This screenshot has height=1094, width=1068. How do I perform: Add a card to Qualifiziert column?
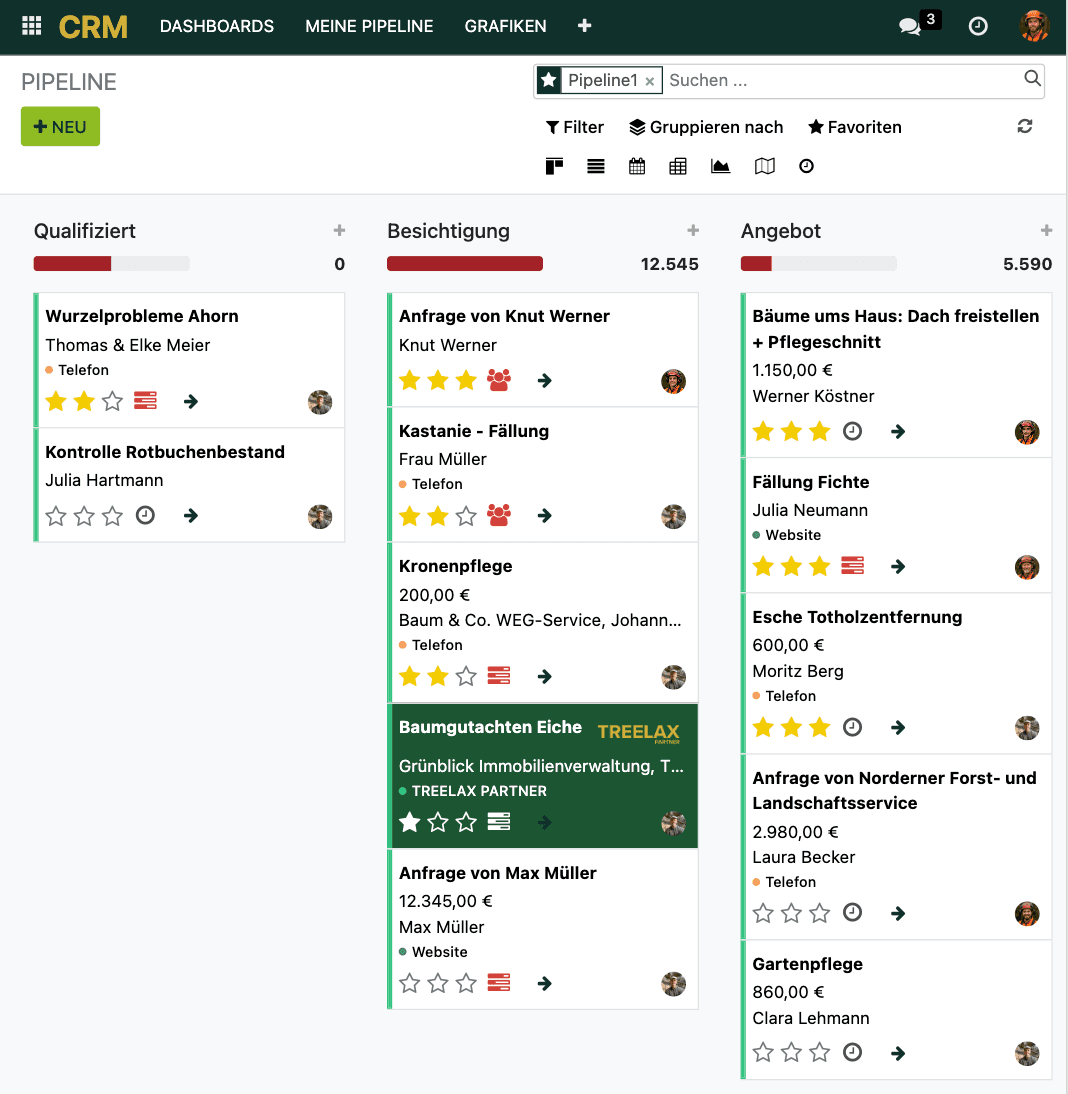point(340,230)
